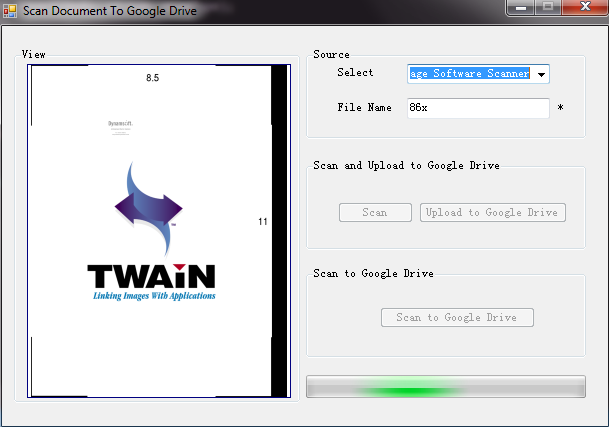Viewport: 609px width, 427px height.
Task: Click the Select label in Source group
Action: click(355, 73)
